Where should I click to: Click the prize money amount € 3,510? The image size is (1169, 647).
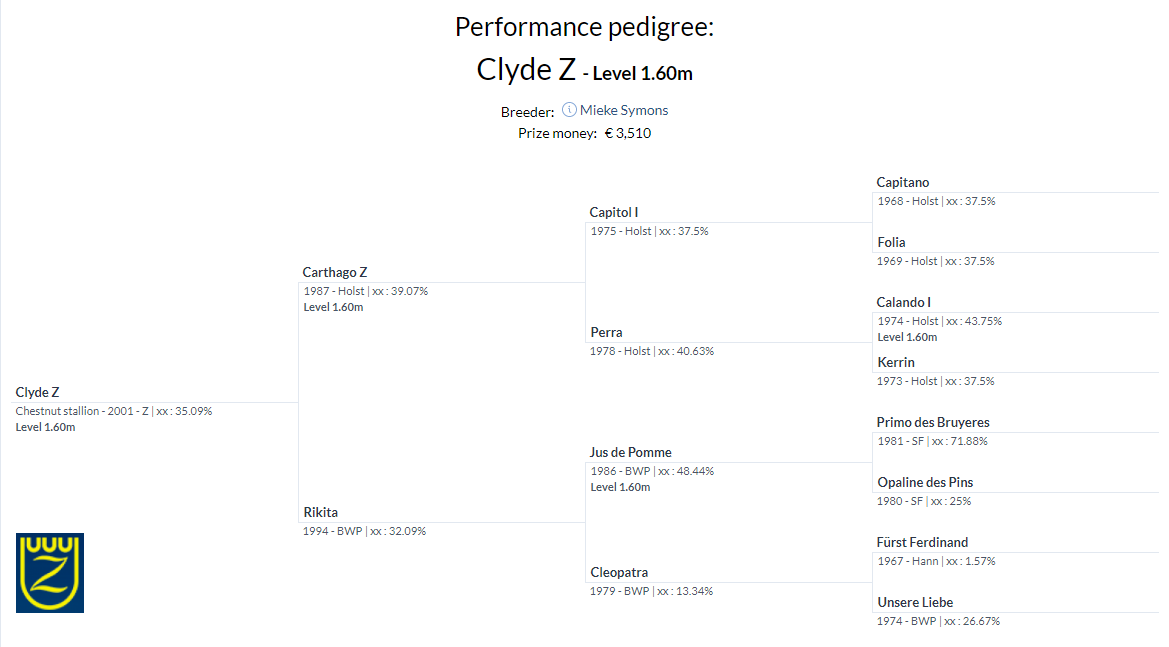[628, 133]
